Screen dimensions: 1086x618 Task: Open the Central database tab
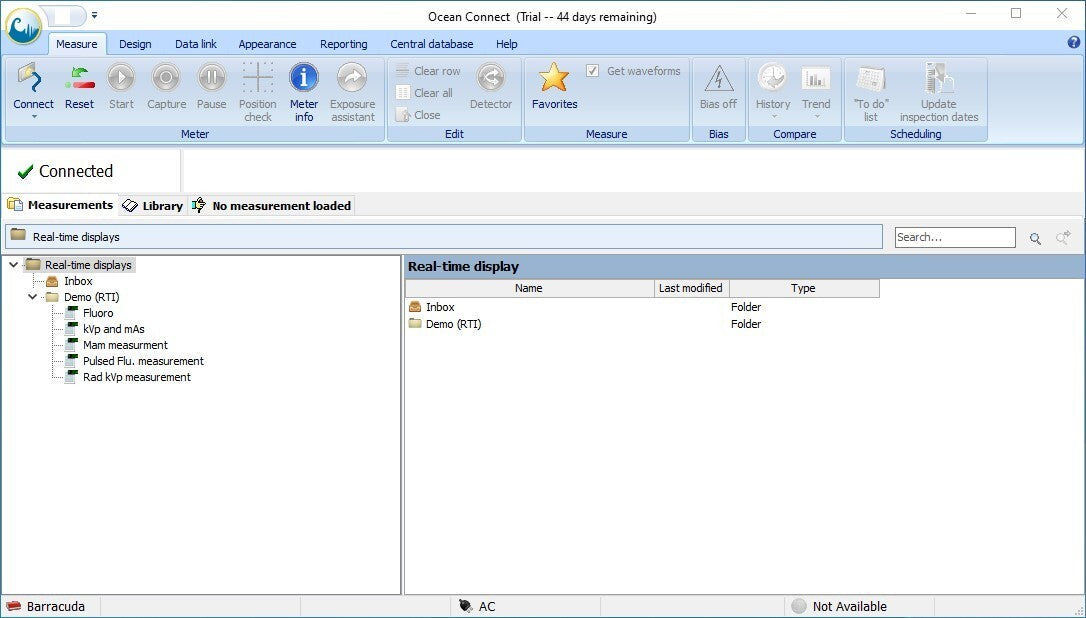point(431,44)
